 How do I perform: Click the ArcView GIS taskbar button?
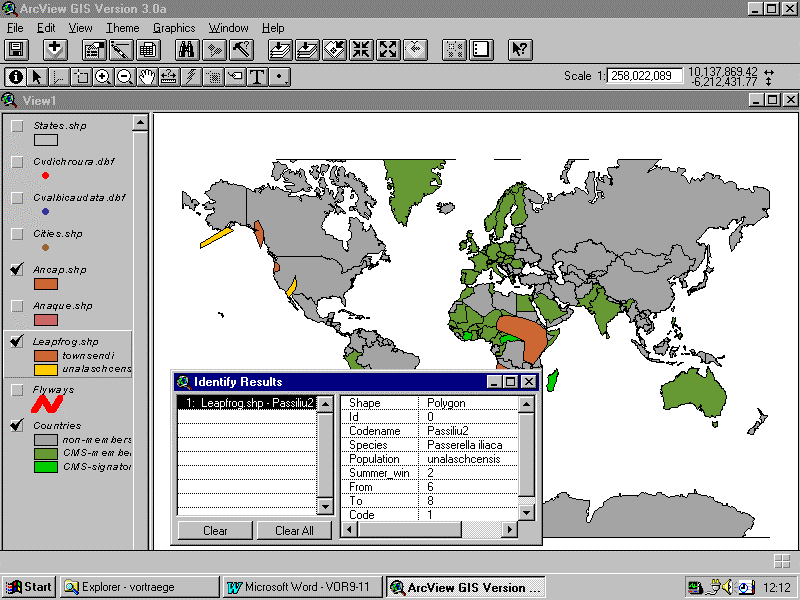click(x=465, y=587)
